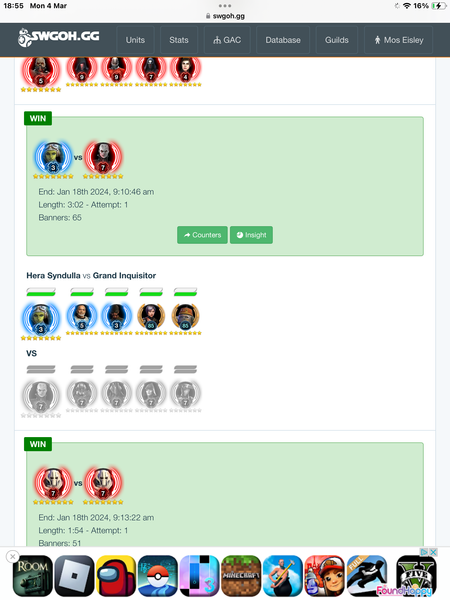Screen dimensions: 450x600
Task: Select Hera Syndulla portrait in first win card
Action: click(53, 157)
